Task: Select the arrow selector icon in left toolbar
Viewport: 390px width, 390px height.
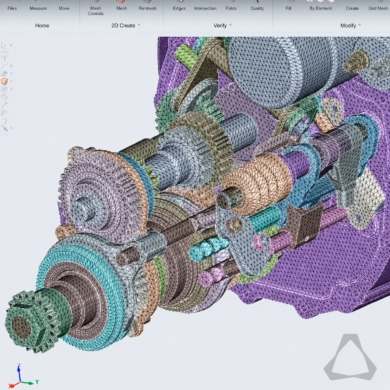Action: (x=4, y=46)
